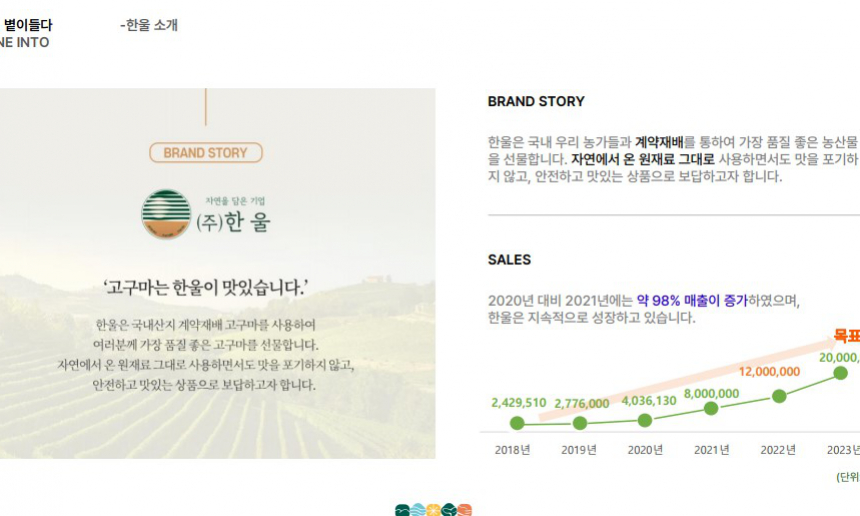Image resolution: width=860 pixels, height=516 pixels.
Task: Click the SALES section heading
Action: [x=509, y=260]
